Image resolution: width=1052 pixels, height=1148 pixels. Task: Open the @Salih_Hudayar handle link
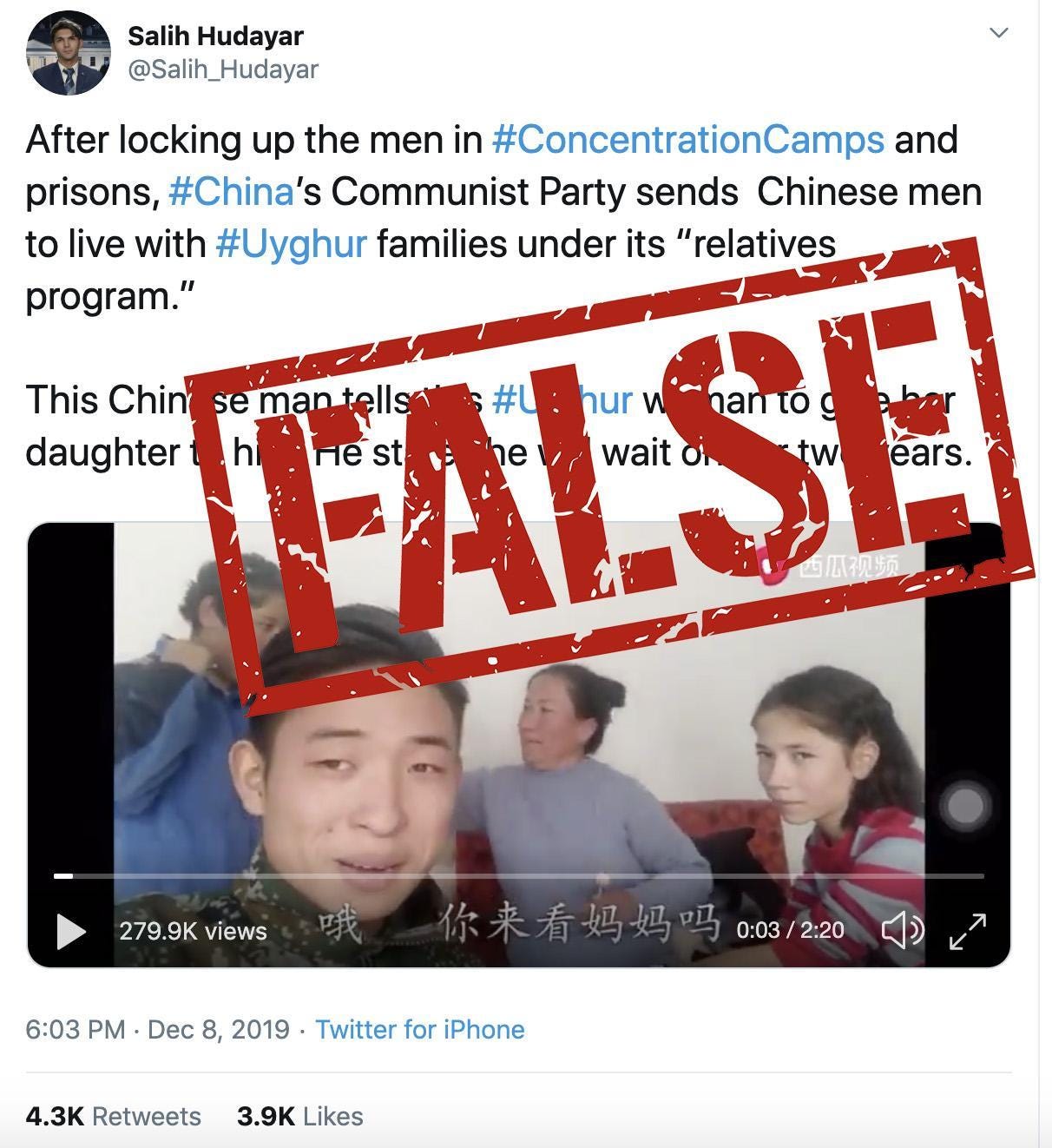point(223,69)
